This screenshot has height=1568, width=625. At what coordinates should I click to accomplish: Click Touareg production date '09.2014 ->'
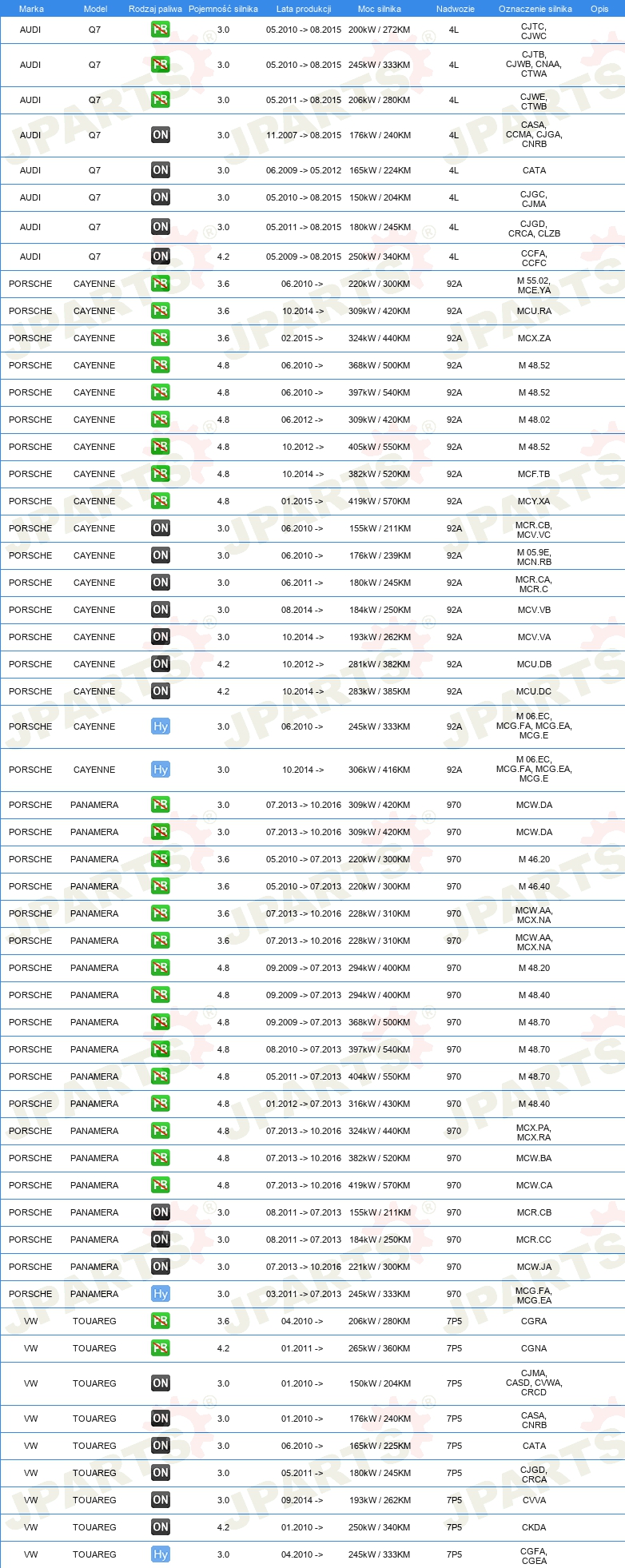[303, 1500]
